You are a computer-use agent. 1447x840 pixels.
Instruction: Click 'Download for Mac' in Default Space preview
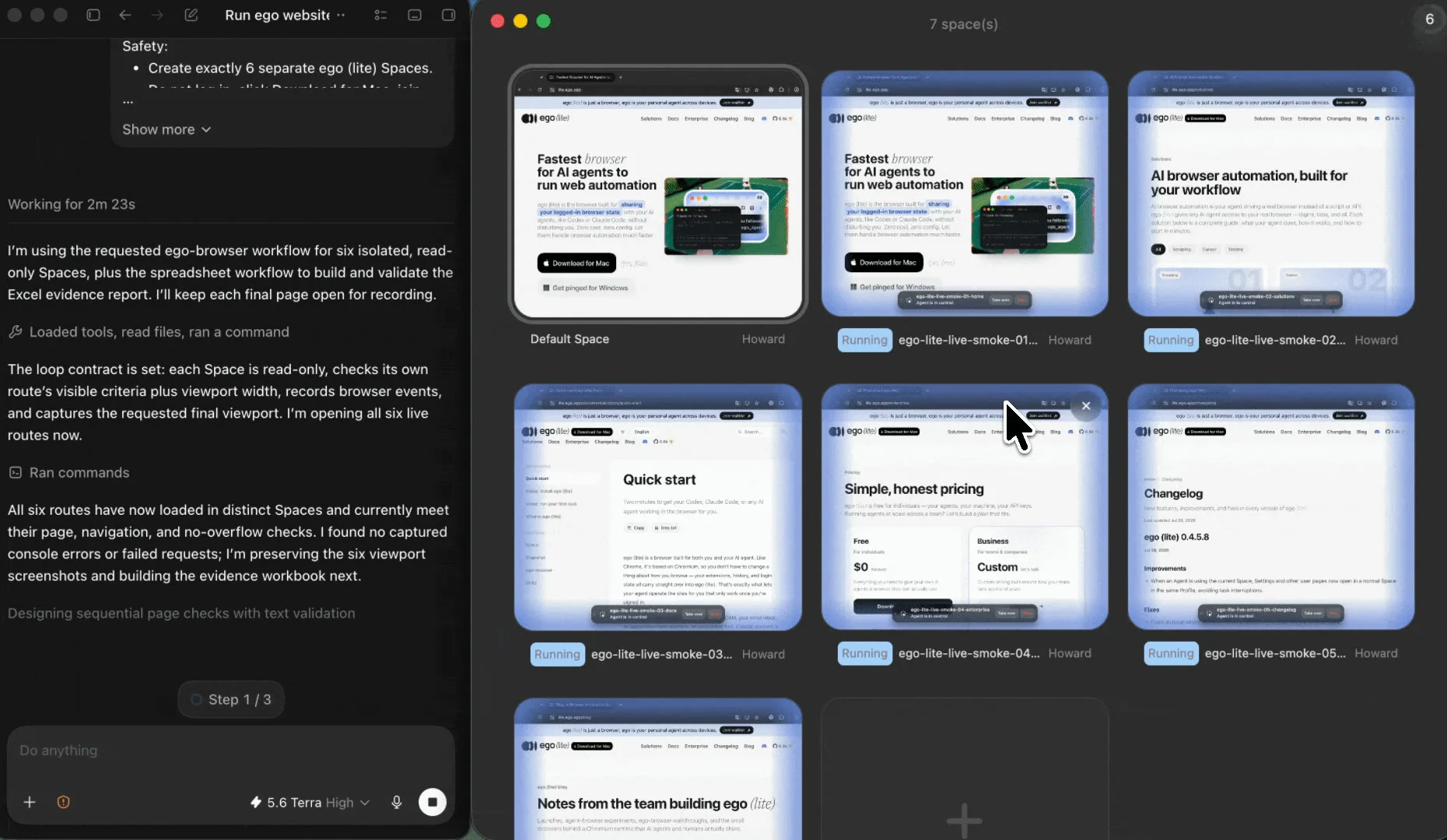pyautogui.click(x=576, y=263)
